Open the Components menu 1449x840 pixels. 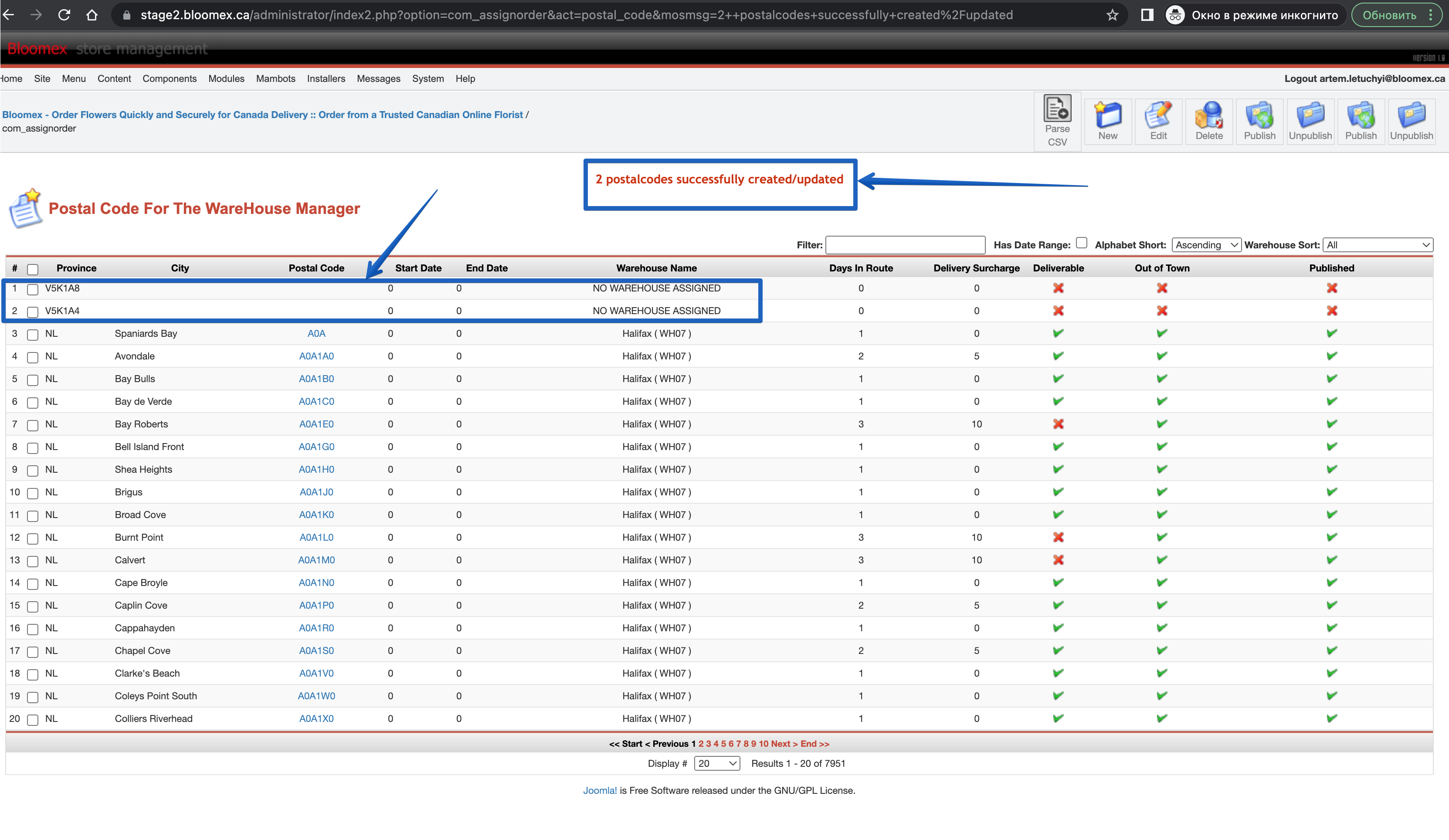[x=169, y=79]
